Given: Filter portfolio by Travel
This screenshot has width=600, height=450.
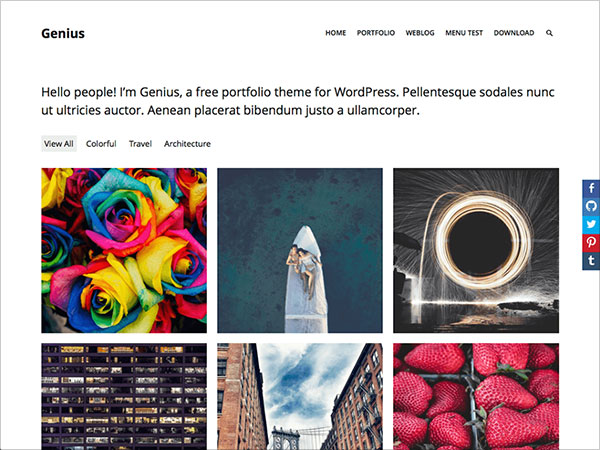Looking at the screenshot, I should [x=140, y=143].
